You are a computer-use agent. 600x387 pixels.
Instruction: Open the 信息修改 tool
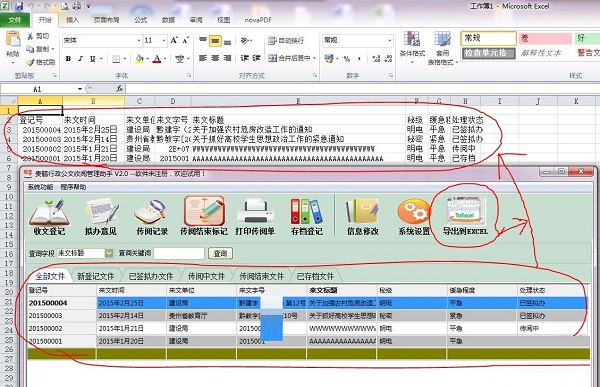[362, 216]
